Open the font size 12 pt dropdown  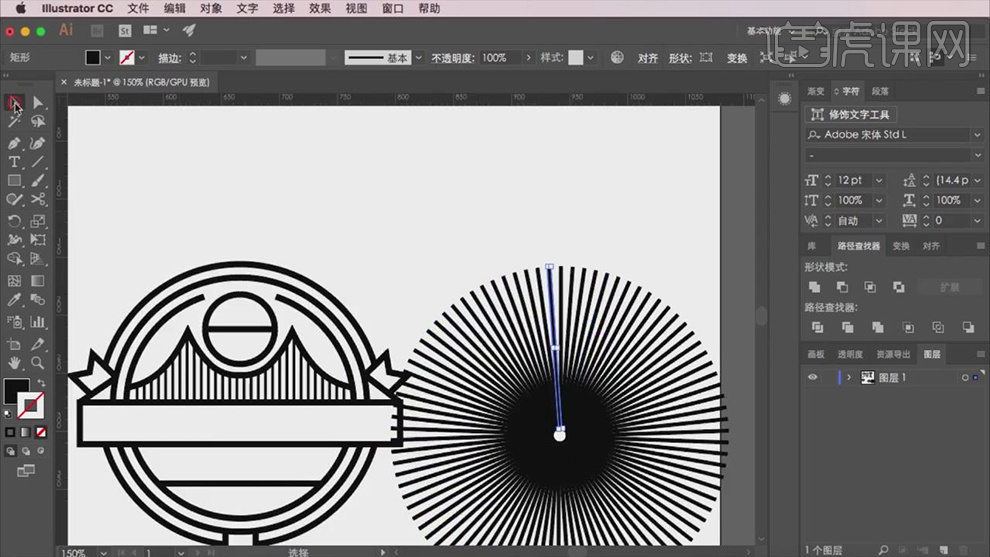(x=879, y=180)
